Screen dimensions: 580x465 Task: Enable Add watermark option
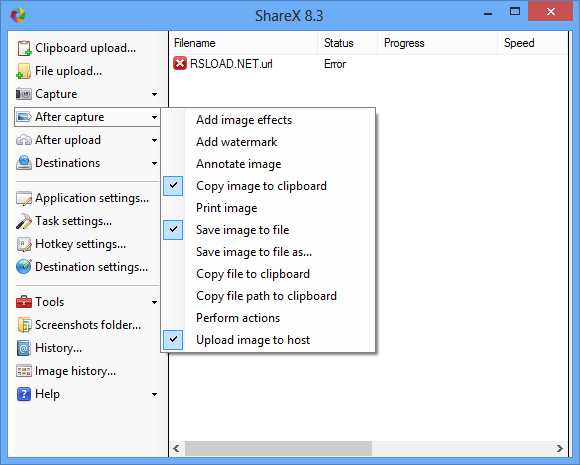[x=268, y=142]
